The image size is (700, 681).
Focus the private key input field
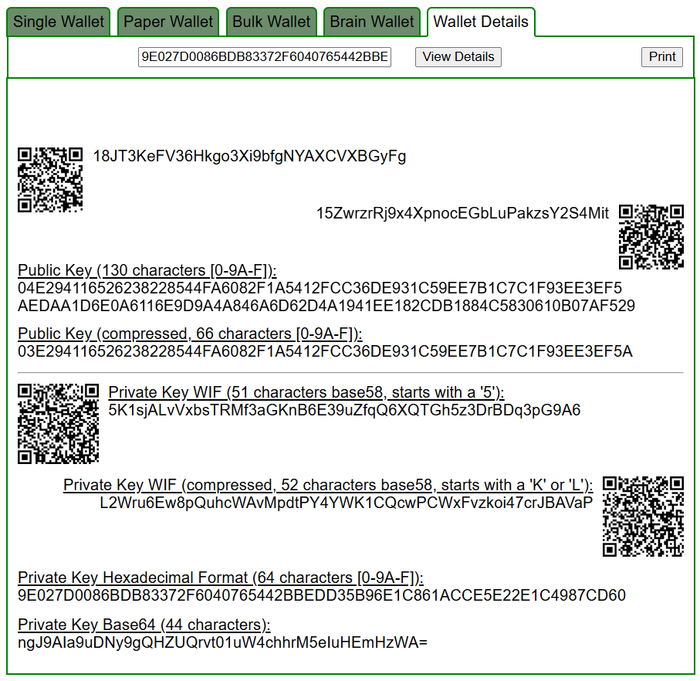tap(265, 57)
